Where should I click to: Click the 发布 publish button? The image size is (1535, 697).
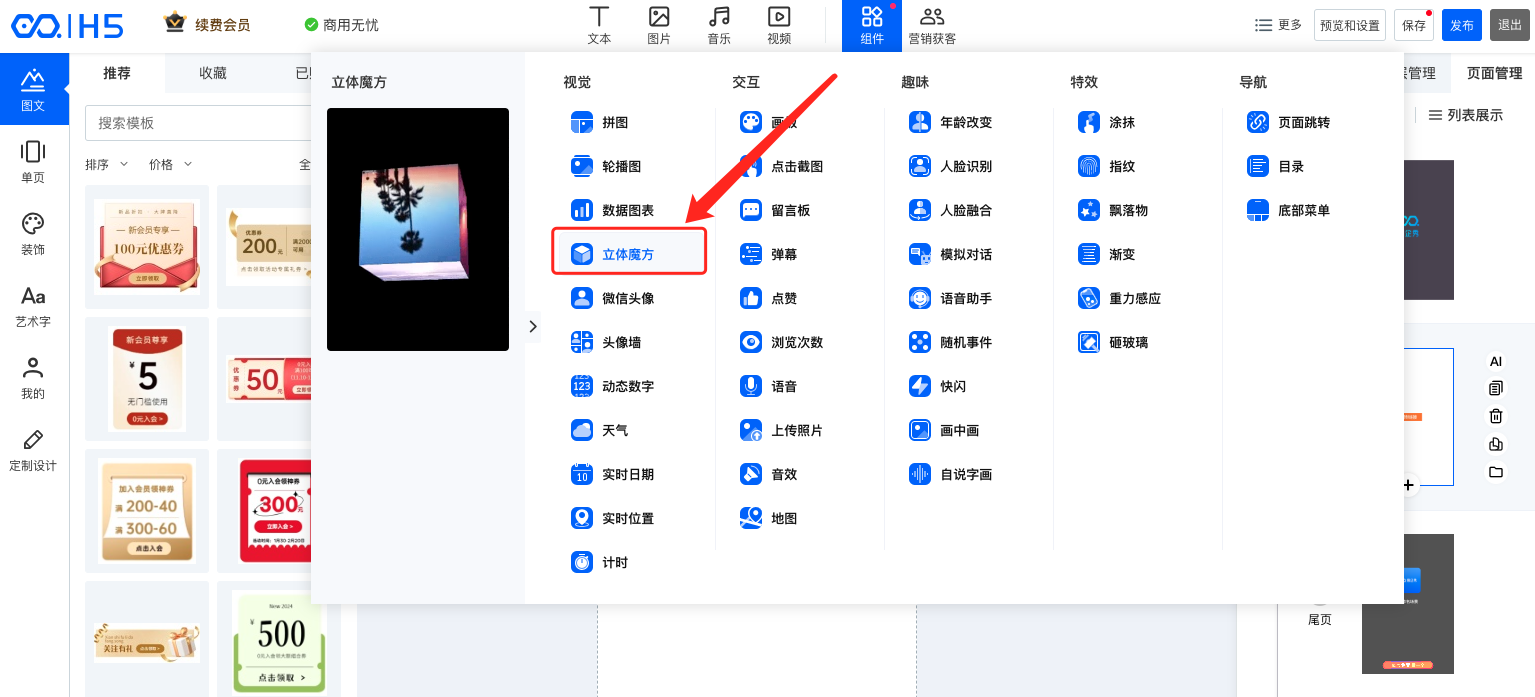(x=1462, y=25)
